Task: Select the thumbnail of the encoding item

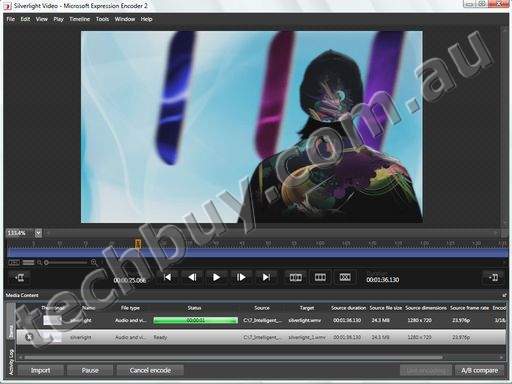Action: click(x=52, y=320)
